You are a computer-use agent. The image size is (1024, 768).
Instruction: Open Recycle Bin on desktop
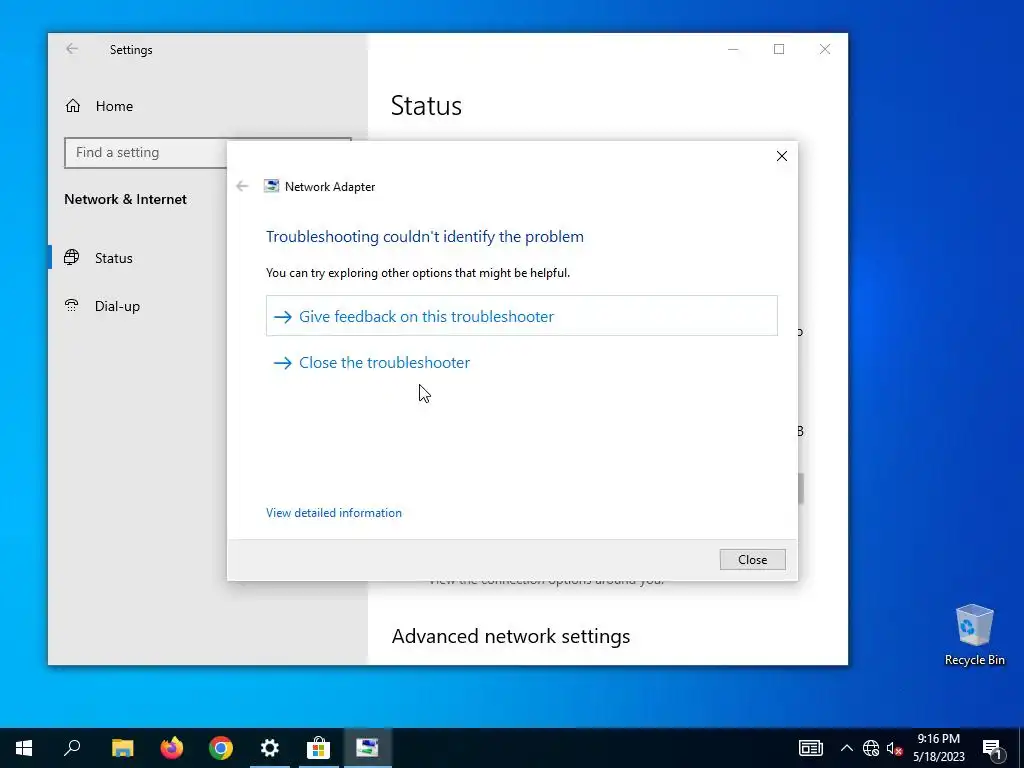click(x=974, y=635)
